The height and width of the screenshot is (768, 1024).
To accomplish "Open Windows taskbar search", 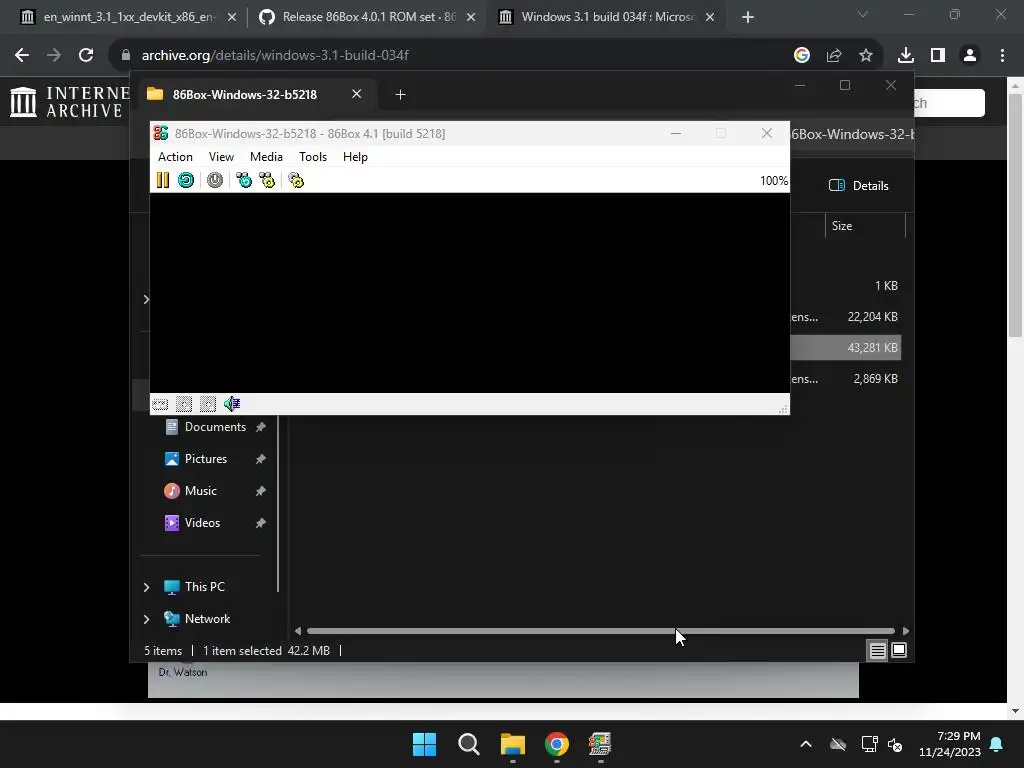I will (x=468, y=744).
